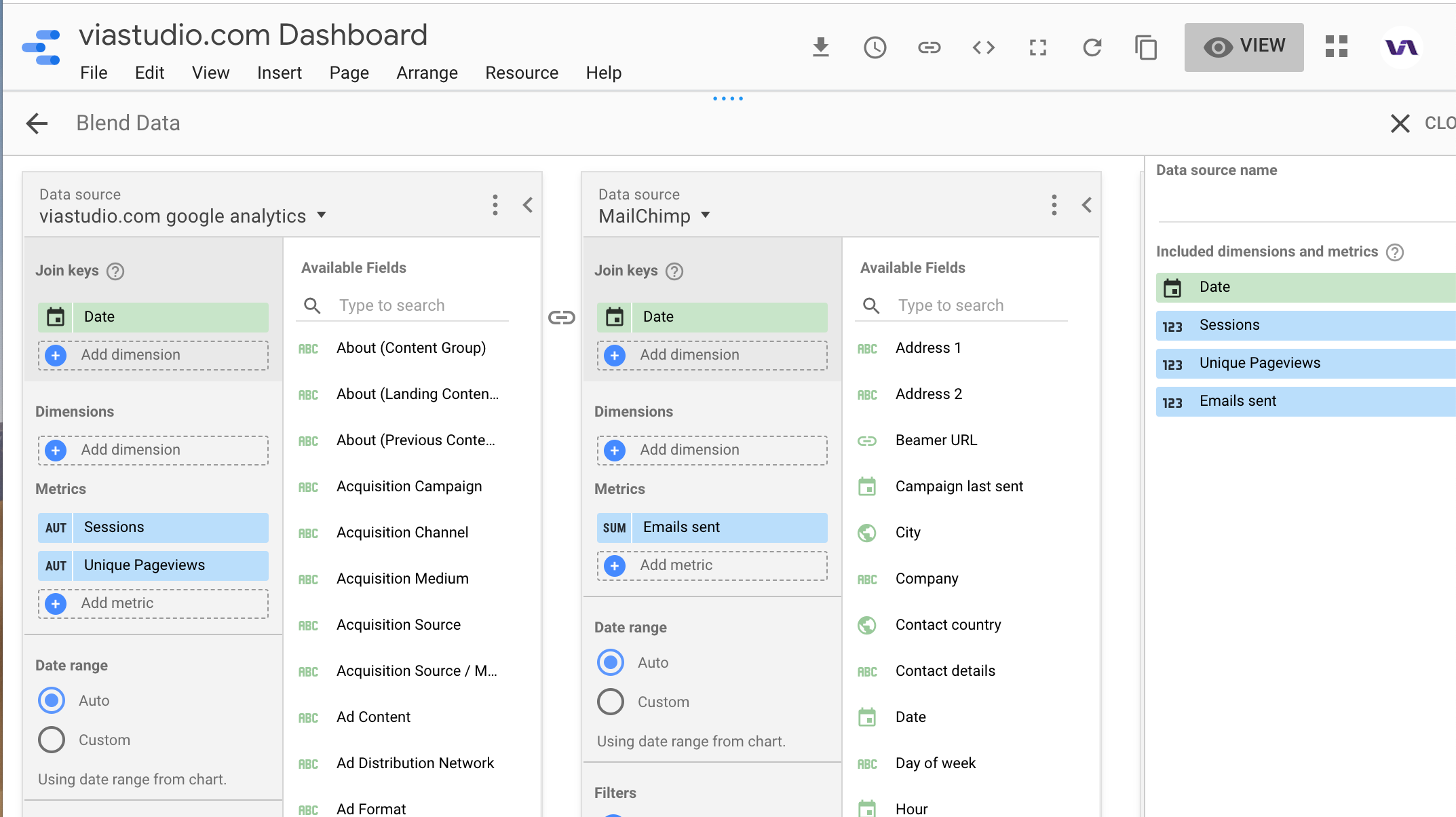Click the download report icon
Screen dimensions: 1456x817
821,47
